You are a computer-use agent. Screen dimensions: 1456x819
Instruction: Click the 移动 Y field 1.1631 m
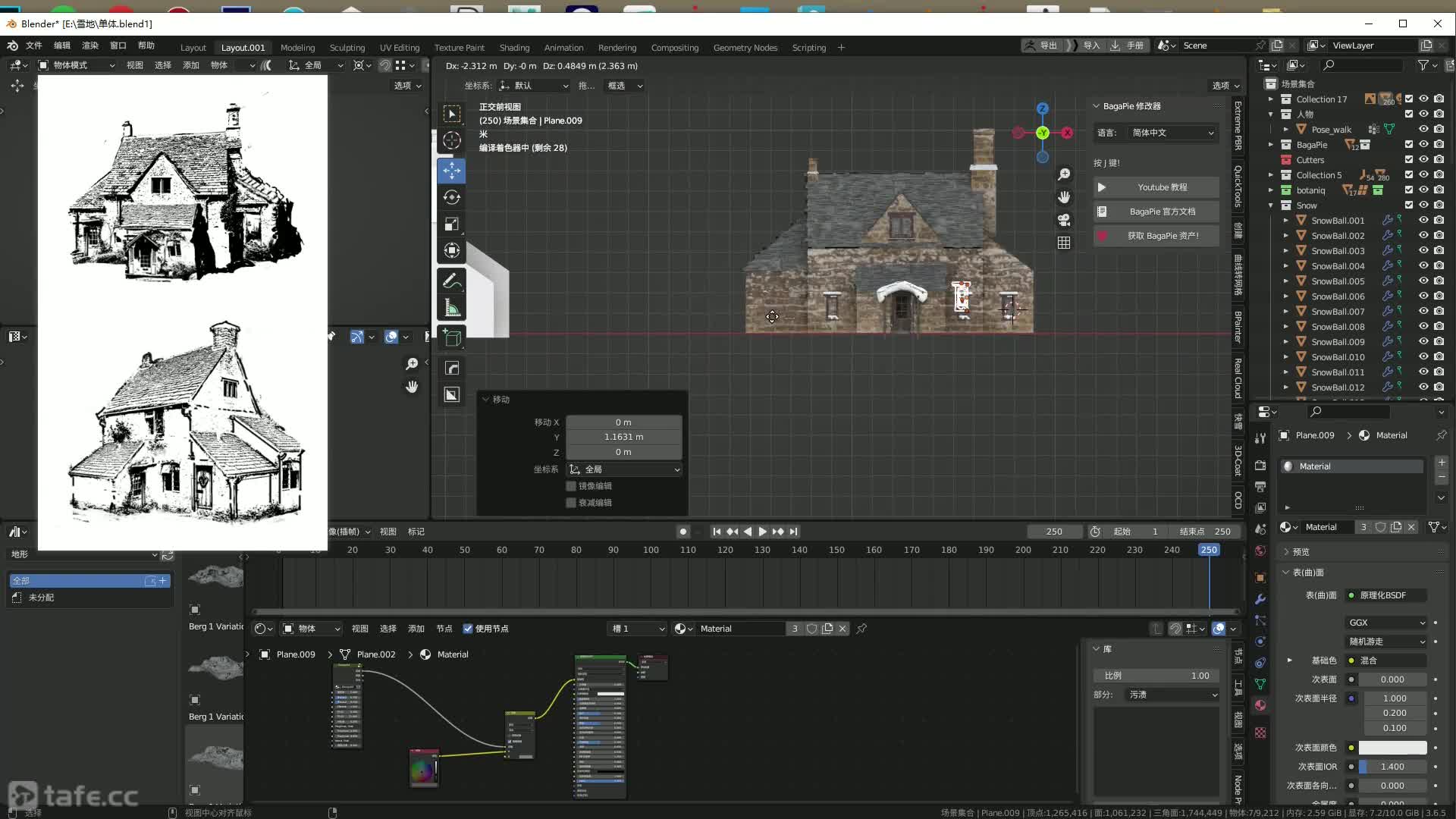pyautogui.click(x=623, y=437)
